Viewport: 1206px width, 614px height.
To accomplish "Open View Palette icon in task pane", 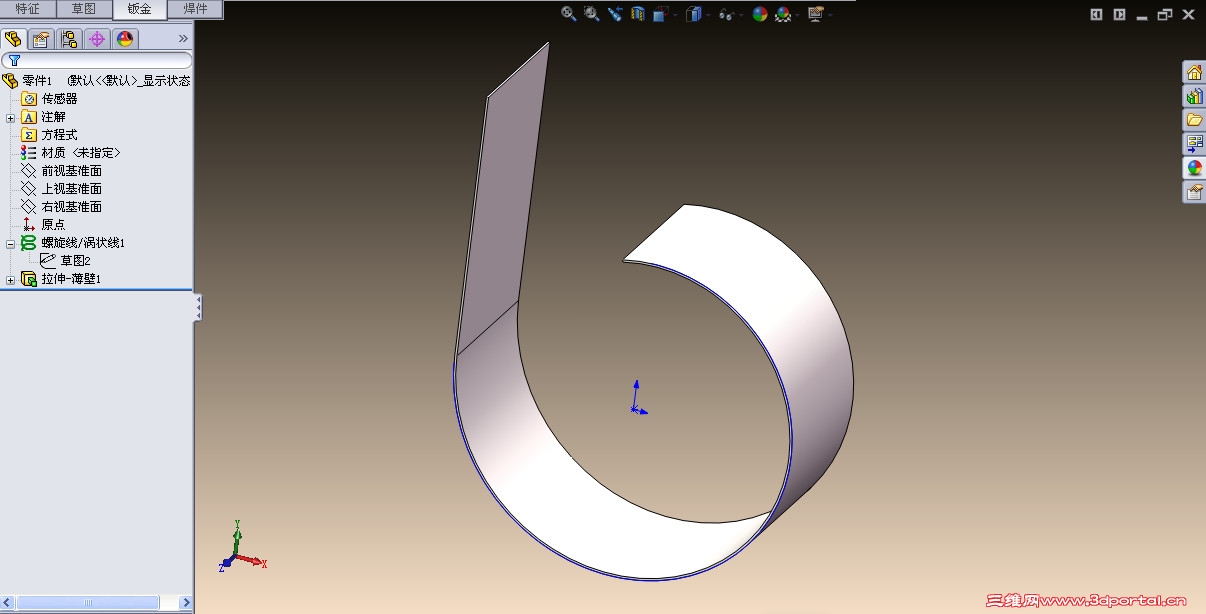I will 1194,144.
